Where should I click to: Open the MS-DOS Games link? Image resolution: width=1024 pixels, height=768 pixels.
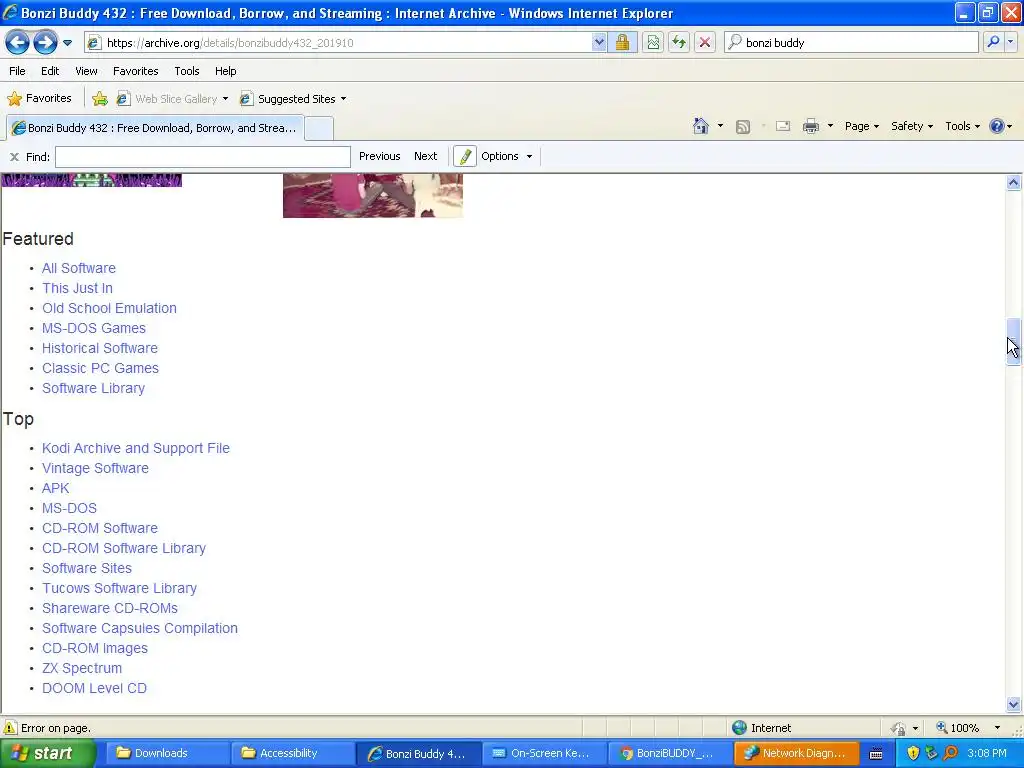click(93, 328)
